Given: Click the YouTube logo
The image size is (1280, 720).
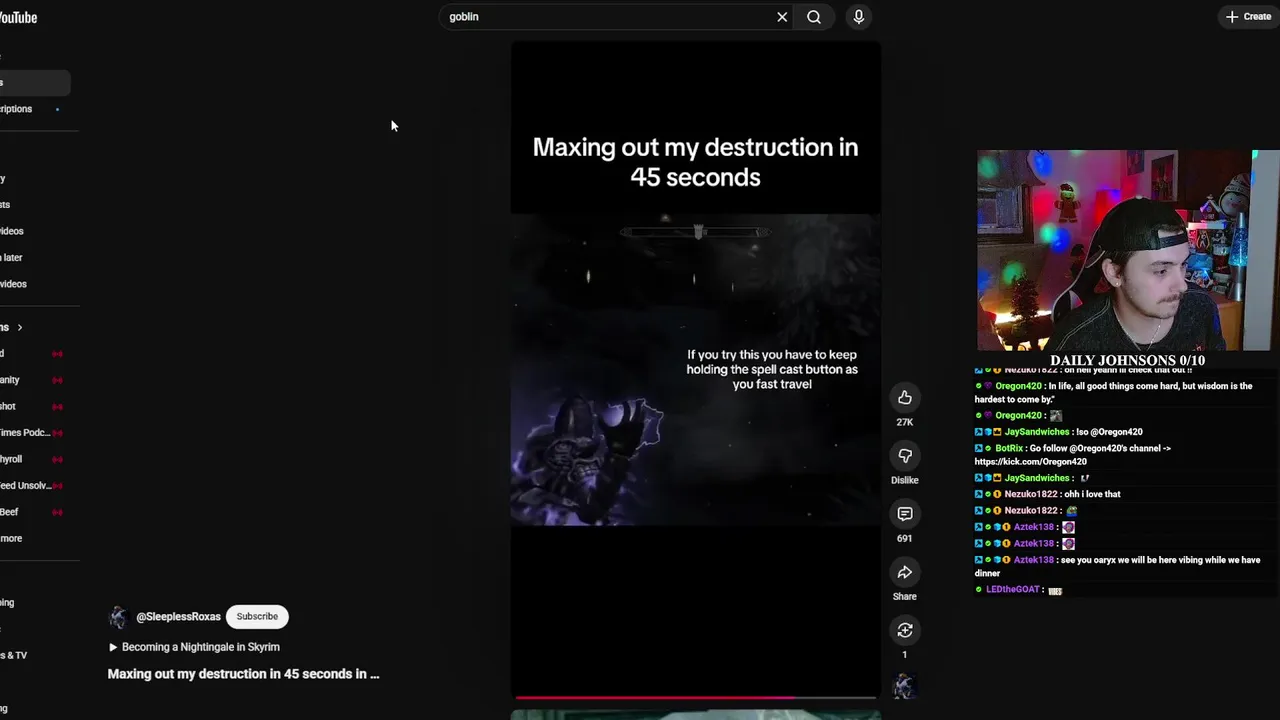Looking at the screenshot, I should (x=18, y=17).
